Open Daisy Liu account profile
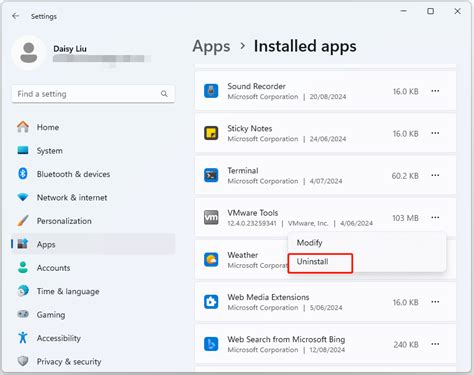The image size is (474, 375). pyautogui.click(x=82, y=53)
